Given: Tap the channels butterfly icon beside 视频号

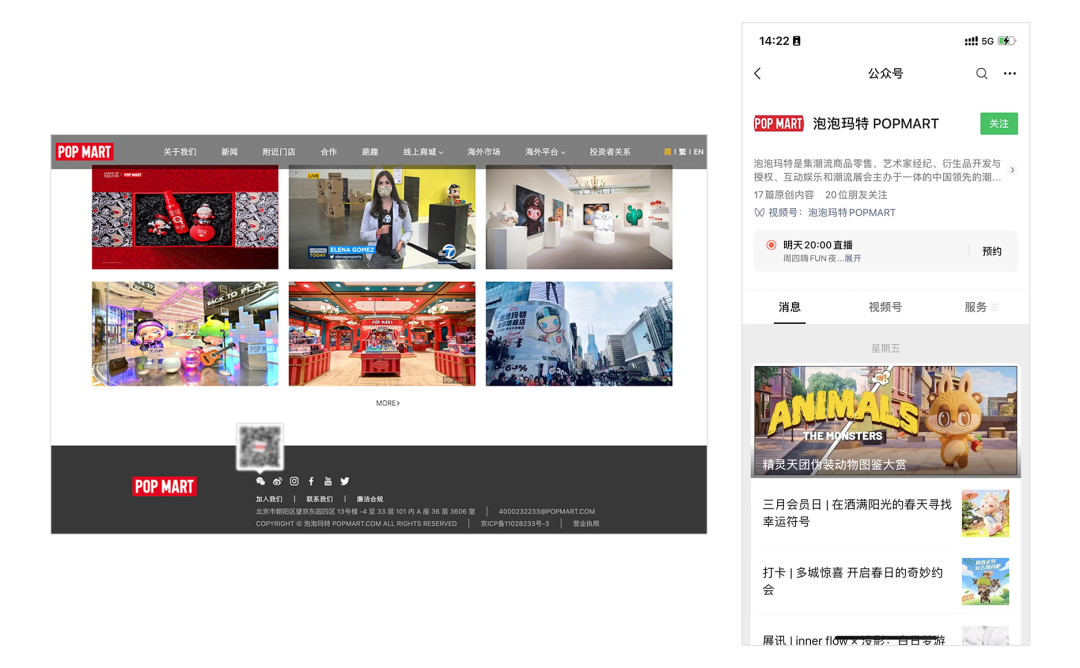Looking at the screenshot, I should click(759, 213).
